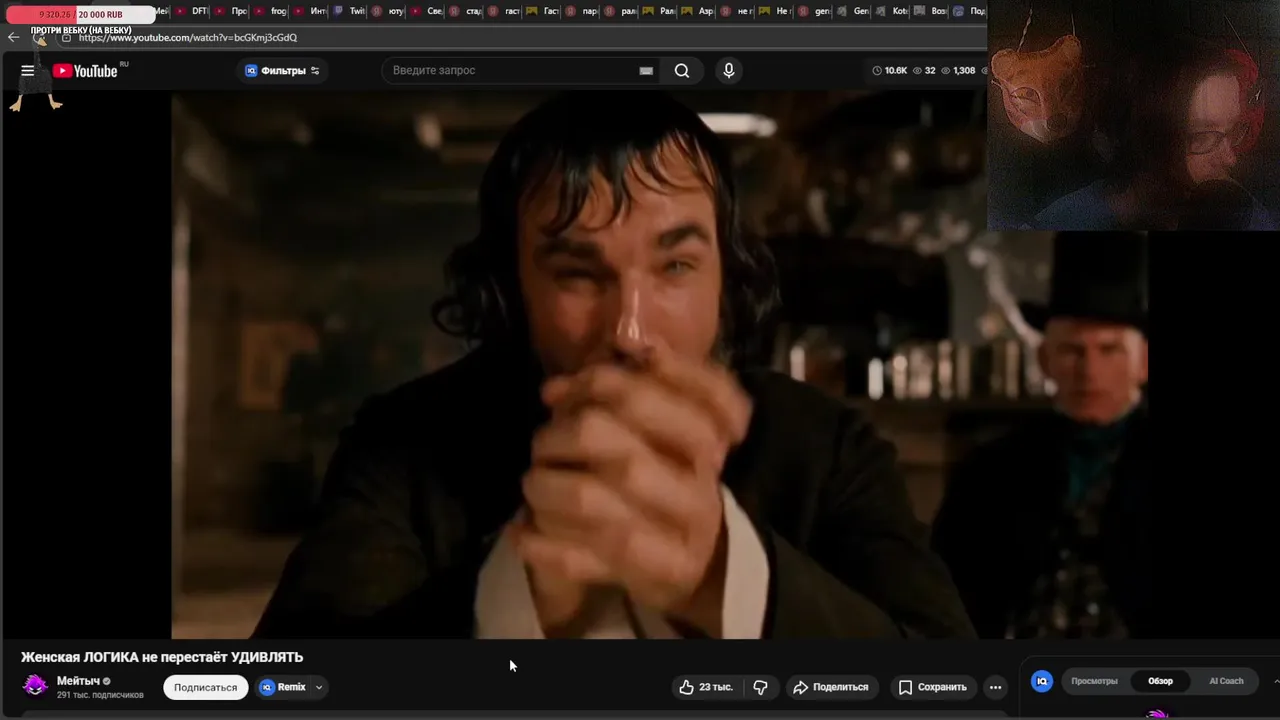Switch to the Twit browser tab
This screenshot has height=720, width=1280.
(349, 11)
